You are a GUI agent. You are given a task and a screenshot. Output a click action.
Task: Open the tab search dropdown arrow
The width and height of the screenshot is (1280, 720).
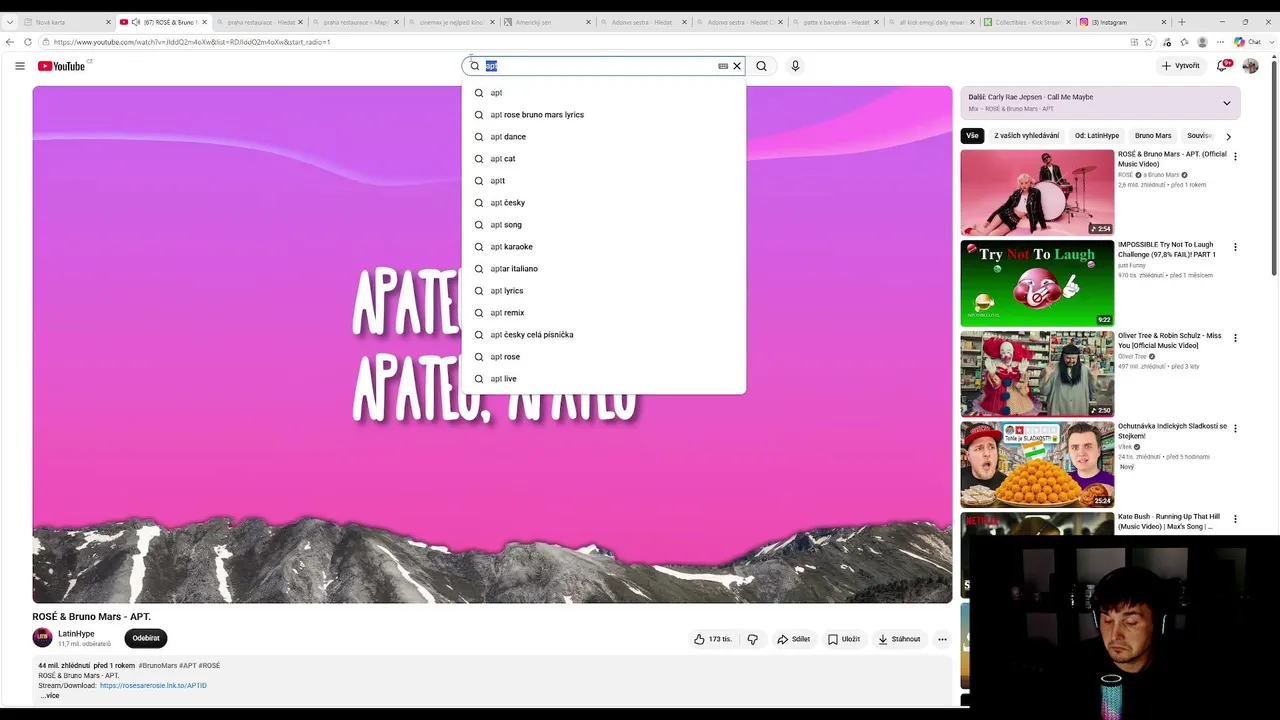(x=10, y=22)
